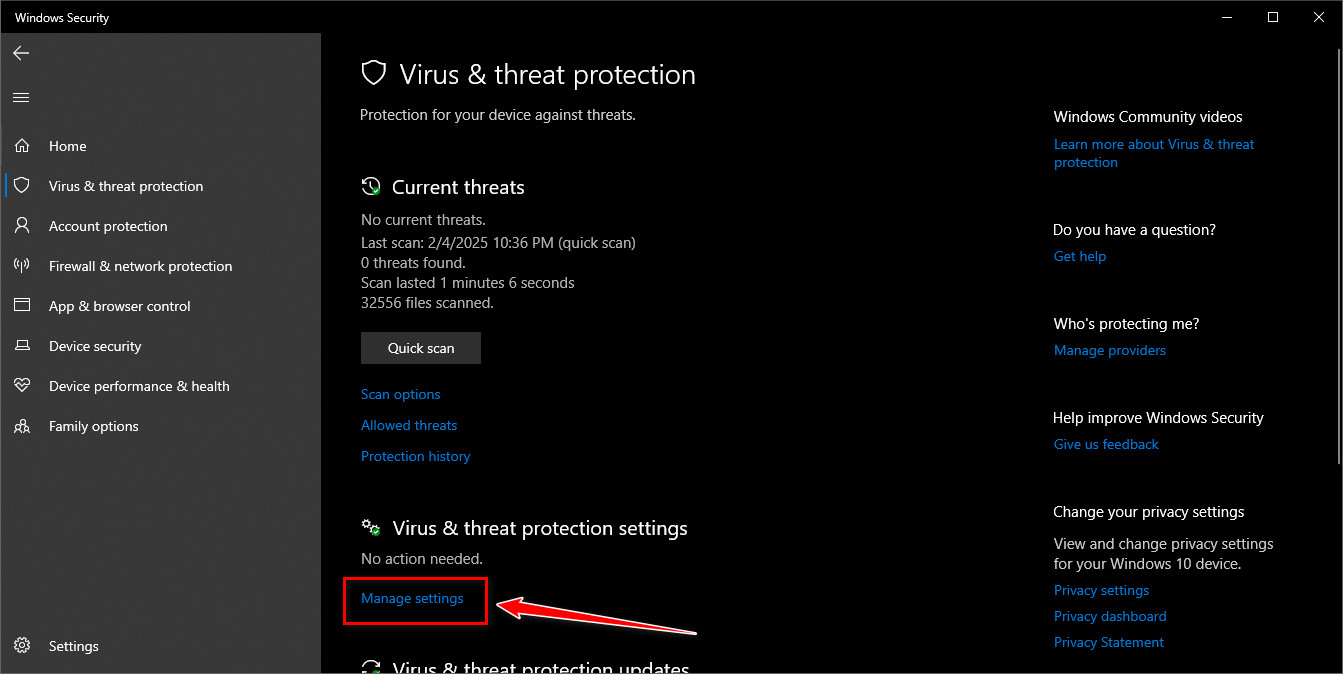This screenshot has width=1343, height=674.
Task: Open Manage providers link
Action: pos(1109,350)
